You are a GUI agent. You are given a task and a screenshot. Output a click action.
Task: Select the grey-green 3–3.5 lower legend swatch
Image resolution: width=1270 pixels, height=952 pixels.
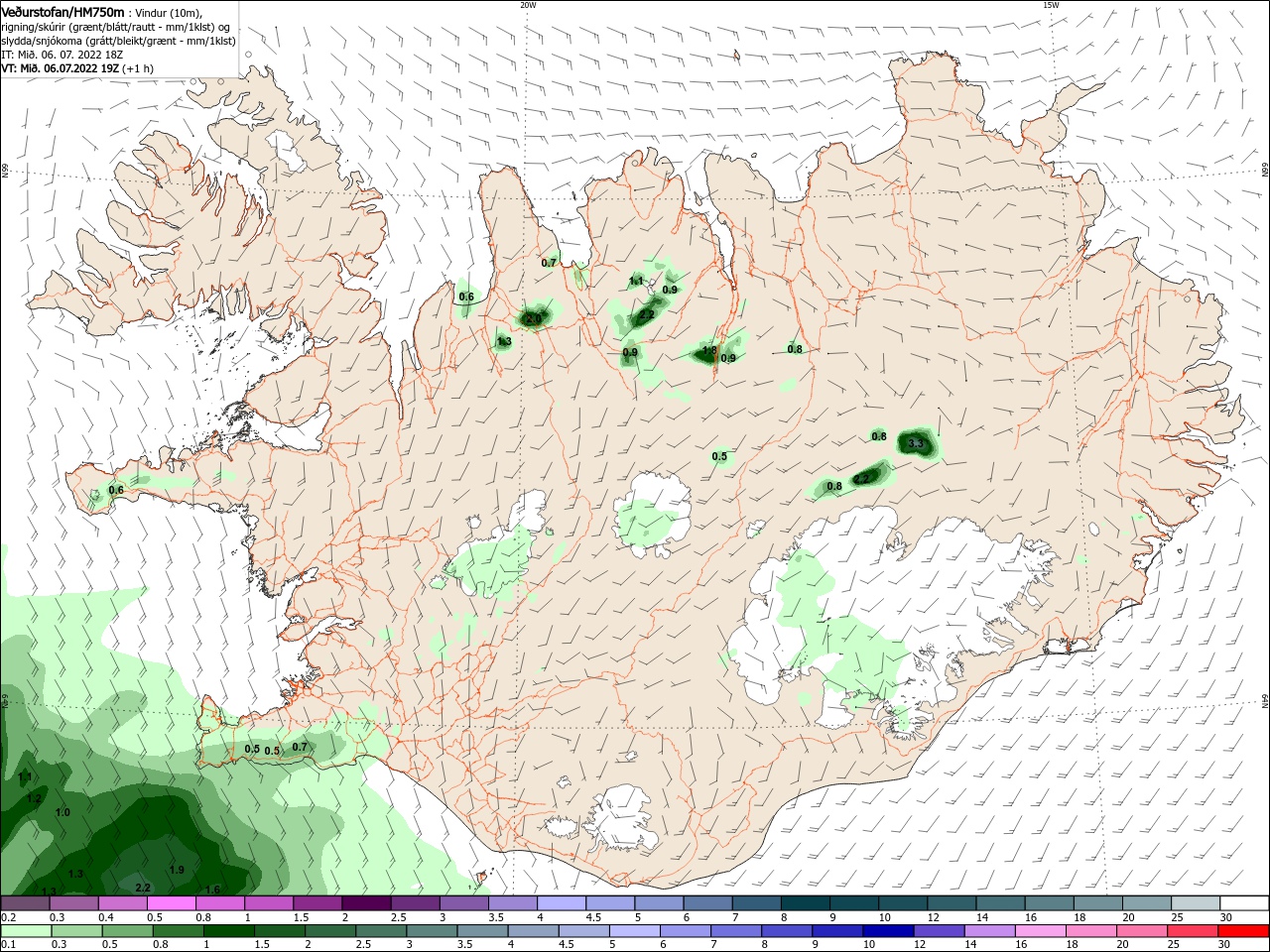tap(434, 930)
